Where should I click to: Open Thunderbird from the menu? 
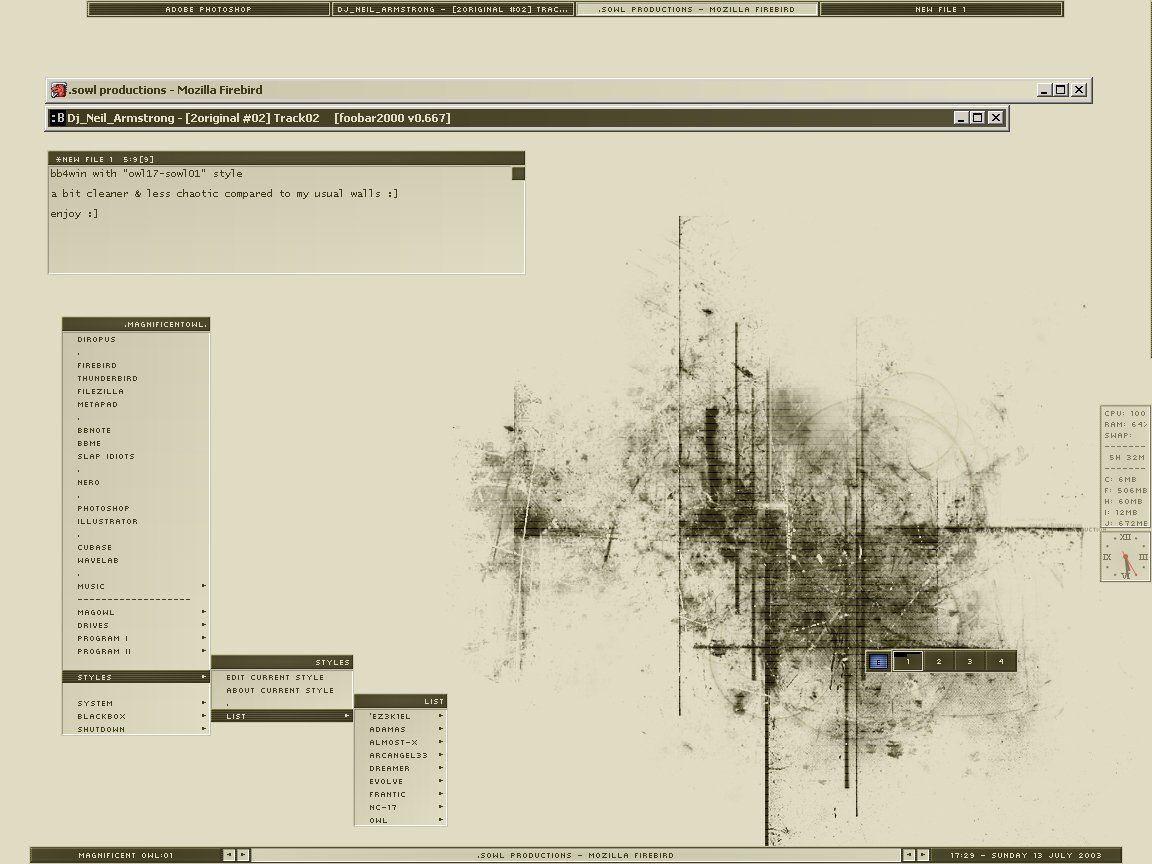tap(136, 378)
